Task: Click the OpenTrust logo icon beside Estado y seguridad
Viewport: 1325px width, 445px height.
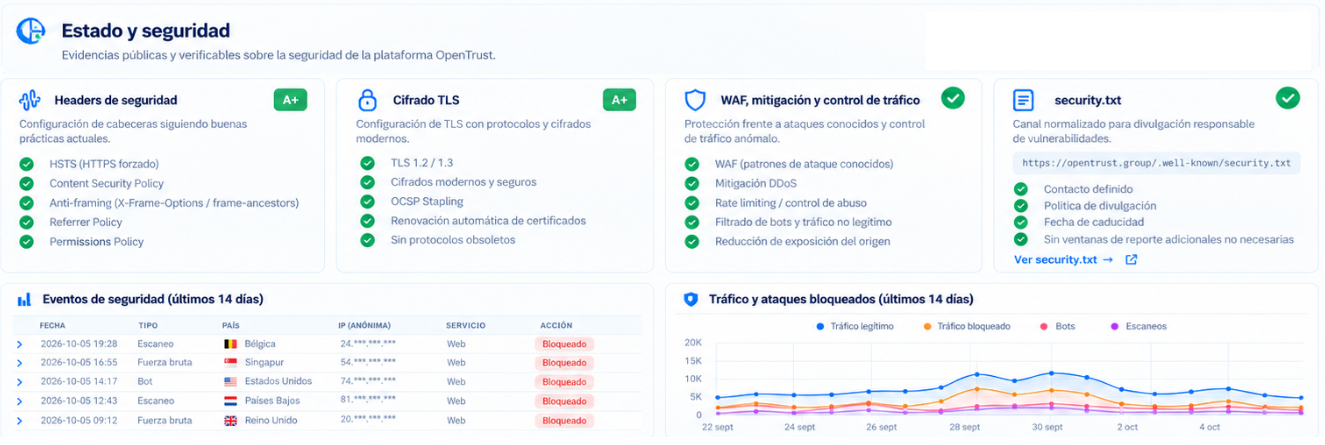Action: [x=30, y=31]
